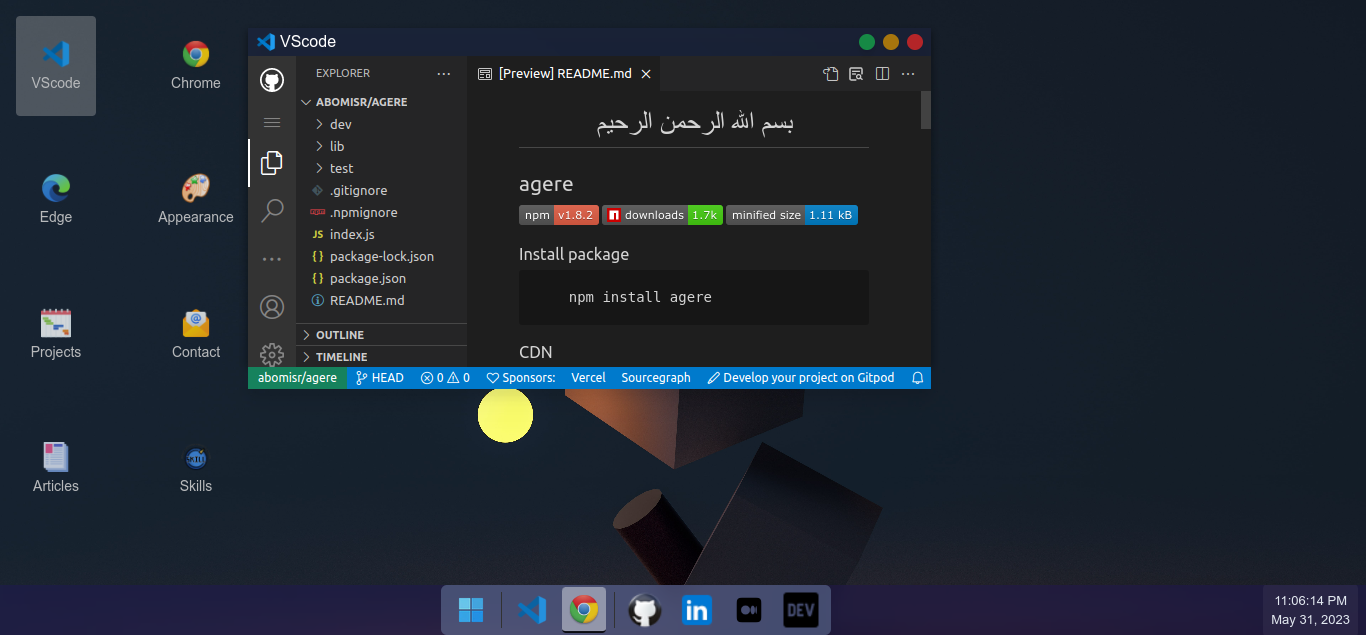
Task: Open the Manage gear icon
Action: coord(272,354)
